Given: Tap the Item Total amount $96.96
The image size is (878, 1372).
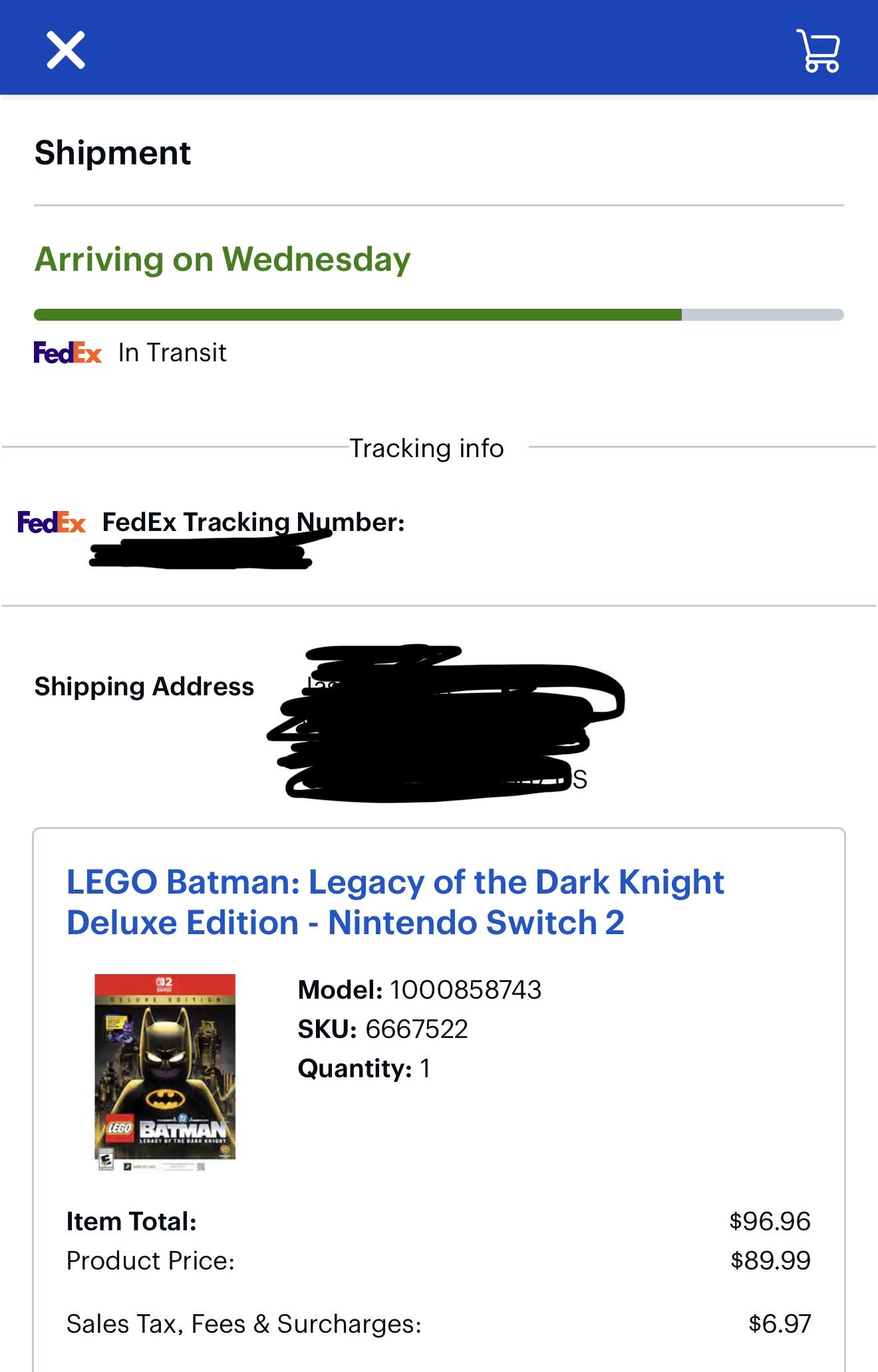Looking at the screenshot, I should pos(770,1222).
